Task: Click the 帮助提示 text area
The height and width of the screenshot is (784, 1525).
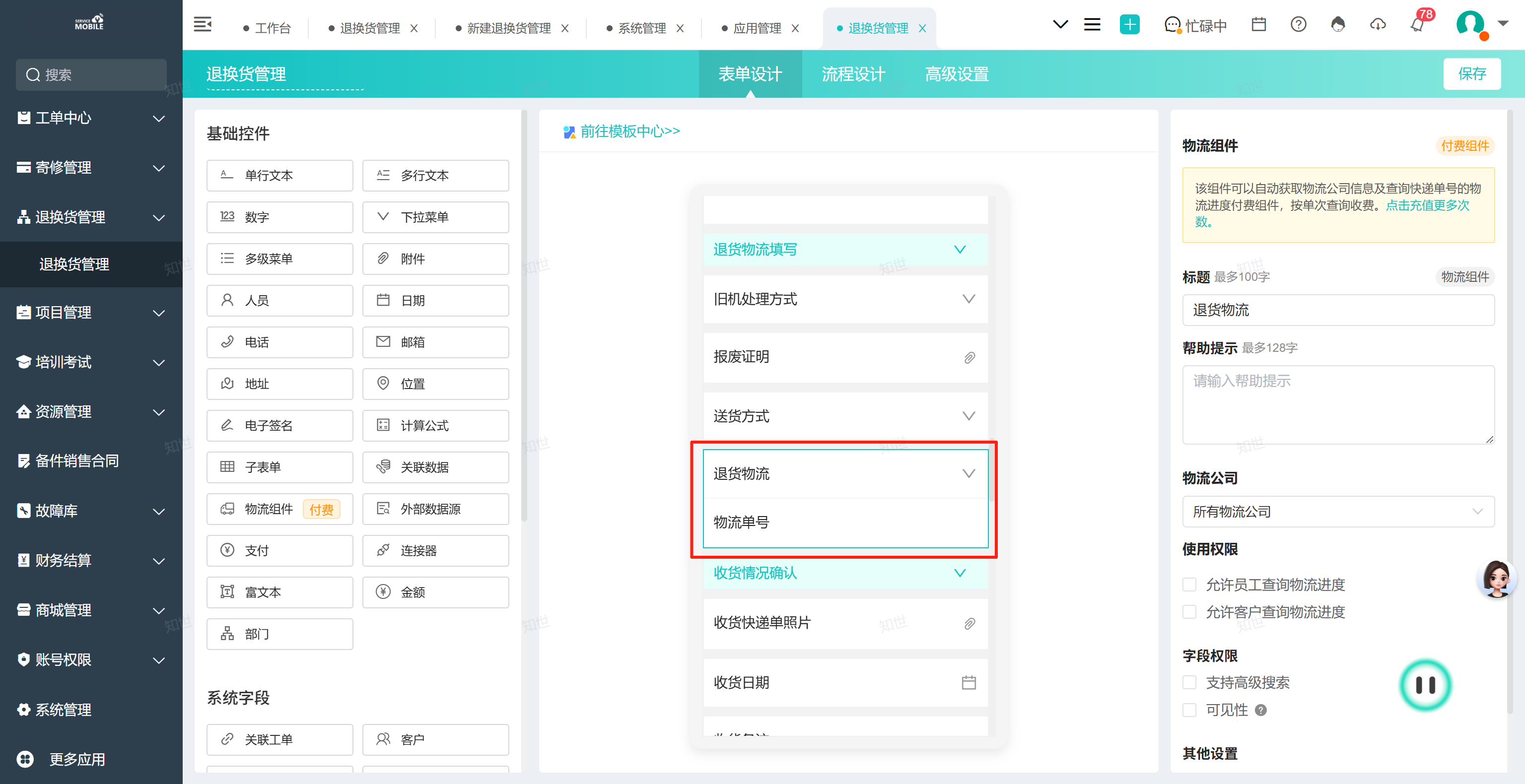Action: pos(1338,405)
